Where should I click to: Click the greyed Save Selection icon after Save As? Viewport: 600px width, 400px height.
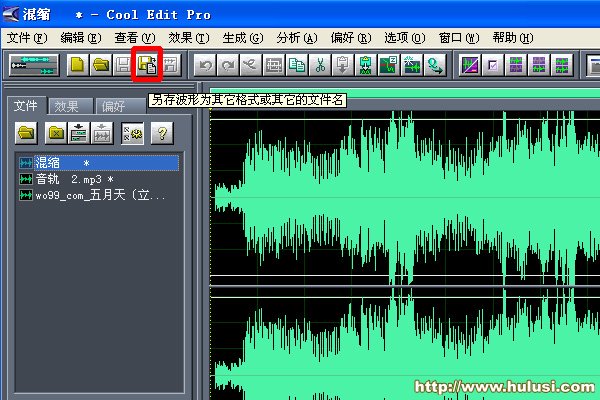[170, 65]
